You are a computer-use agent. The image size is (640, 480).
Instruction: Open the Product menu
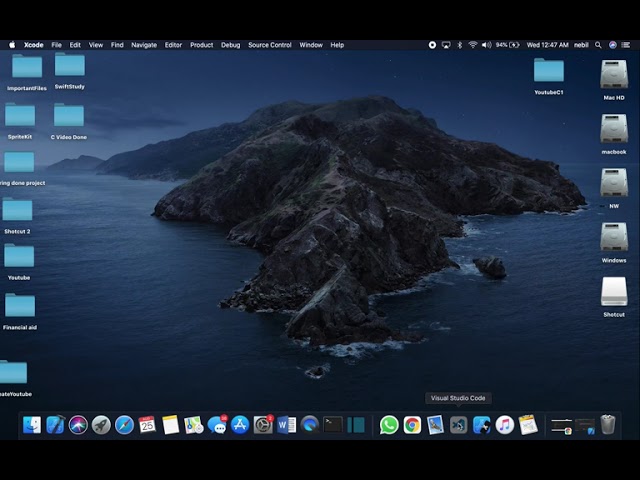[202, 45]
